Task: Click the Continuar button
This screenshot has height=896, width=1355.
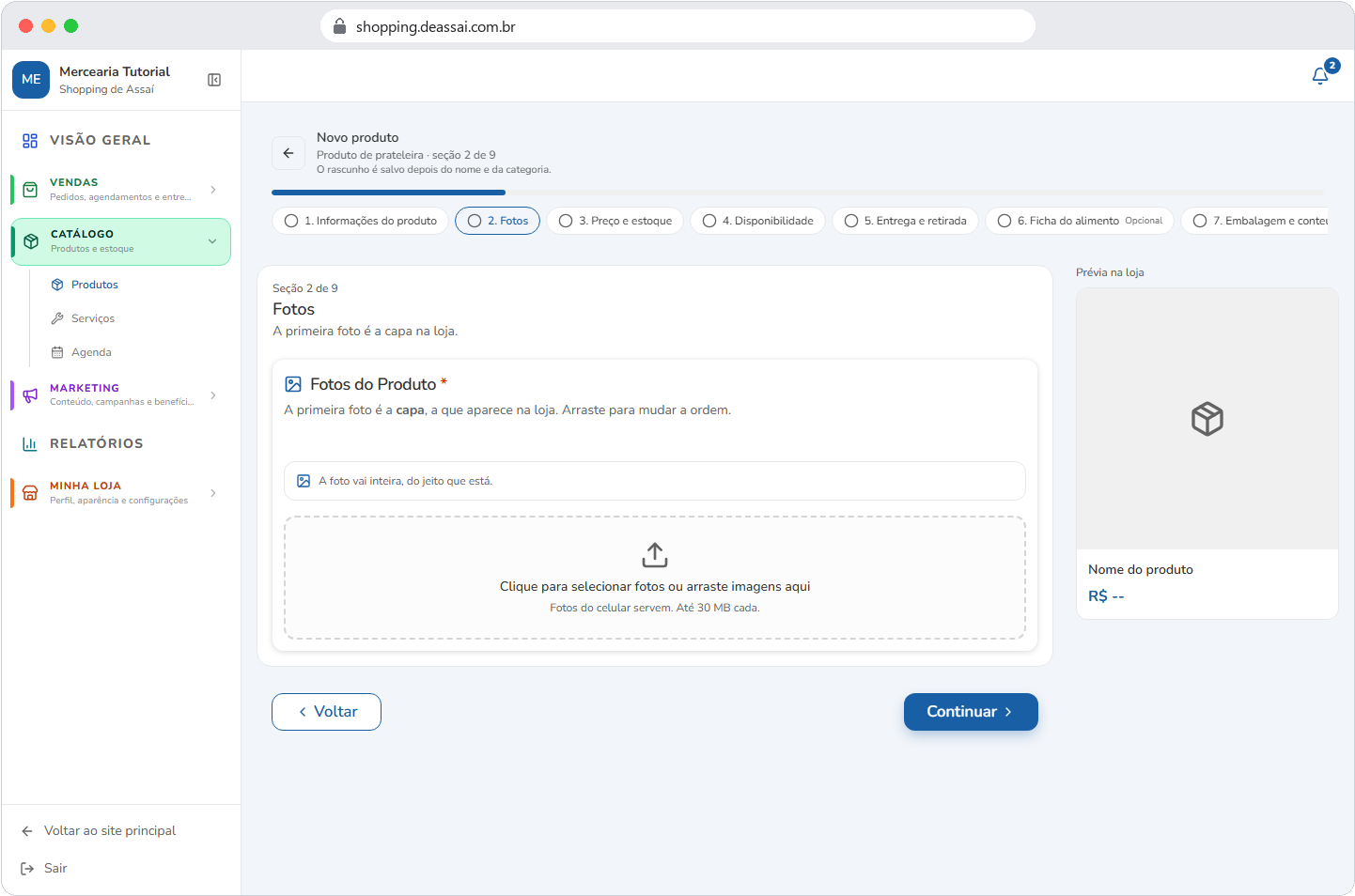Action: 971,712
